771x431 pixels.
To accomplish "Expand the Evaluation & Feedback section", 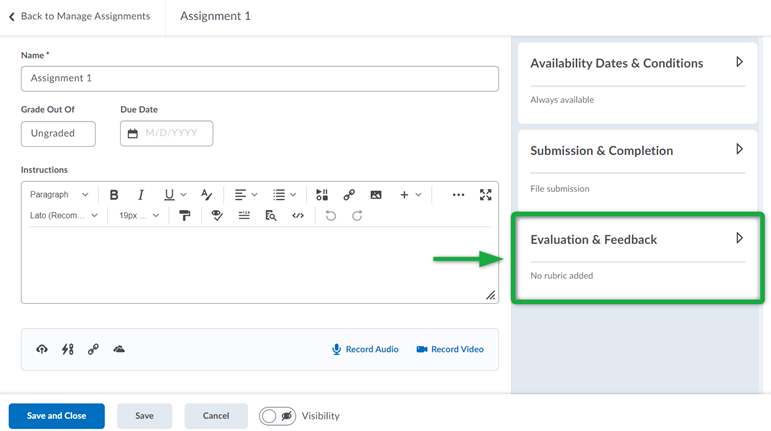I will tap(739, 239).
